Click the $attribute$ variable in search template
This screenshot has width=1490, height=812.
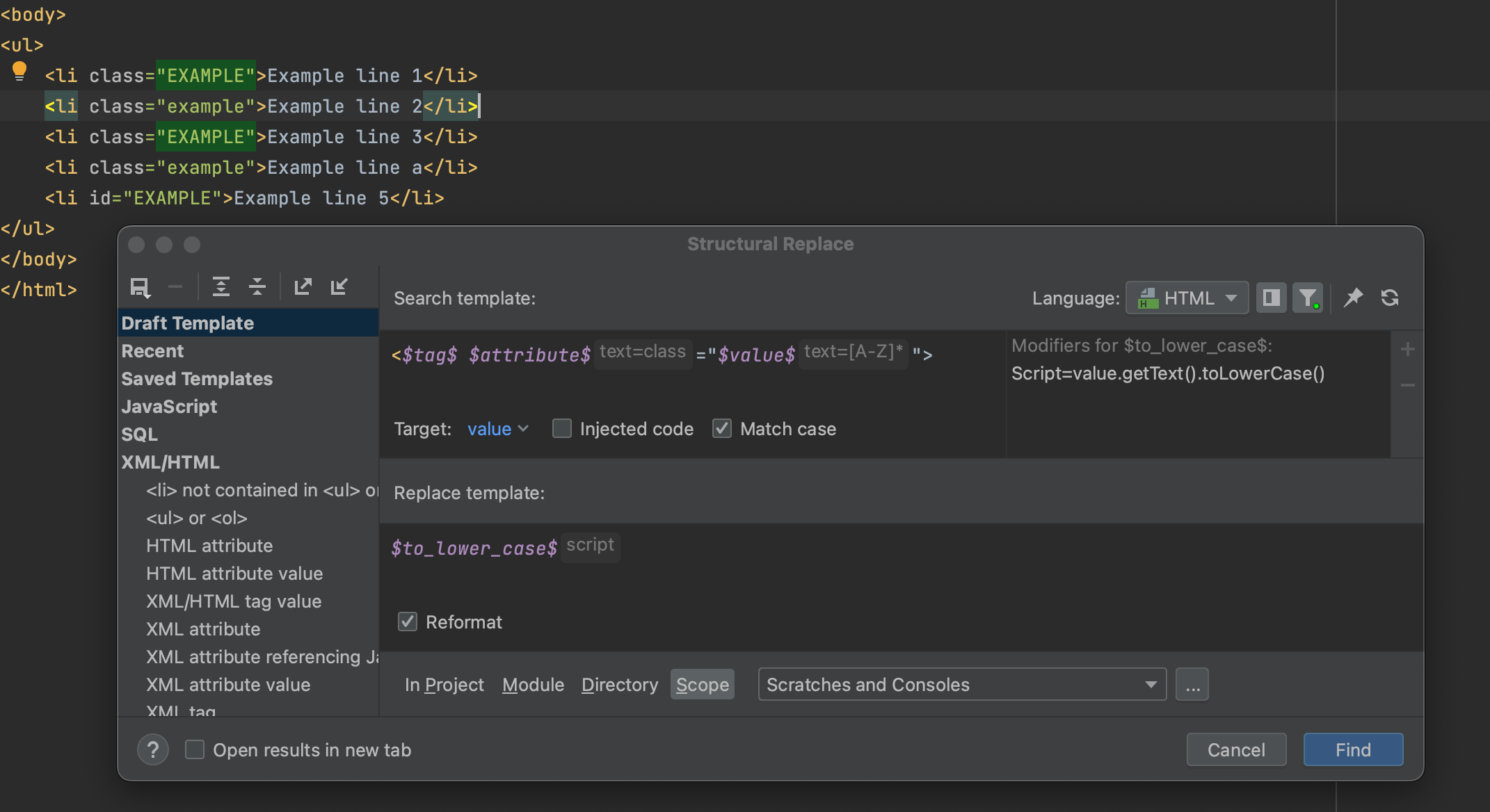point(529,355)
